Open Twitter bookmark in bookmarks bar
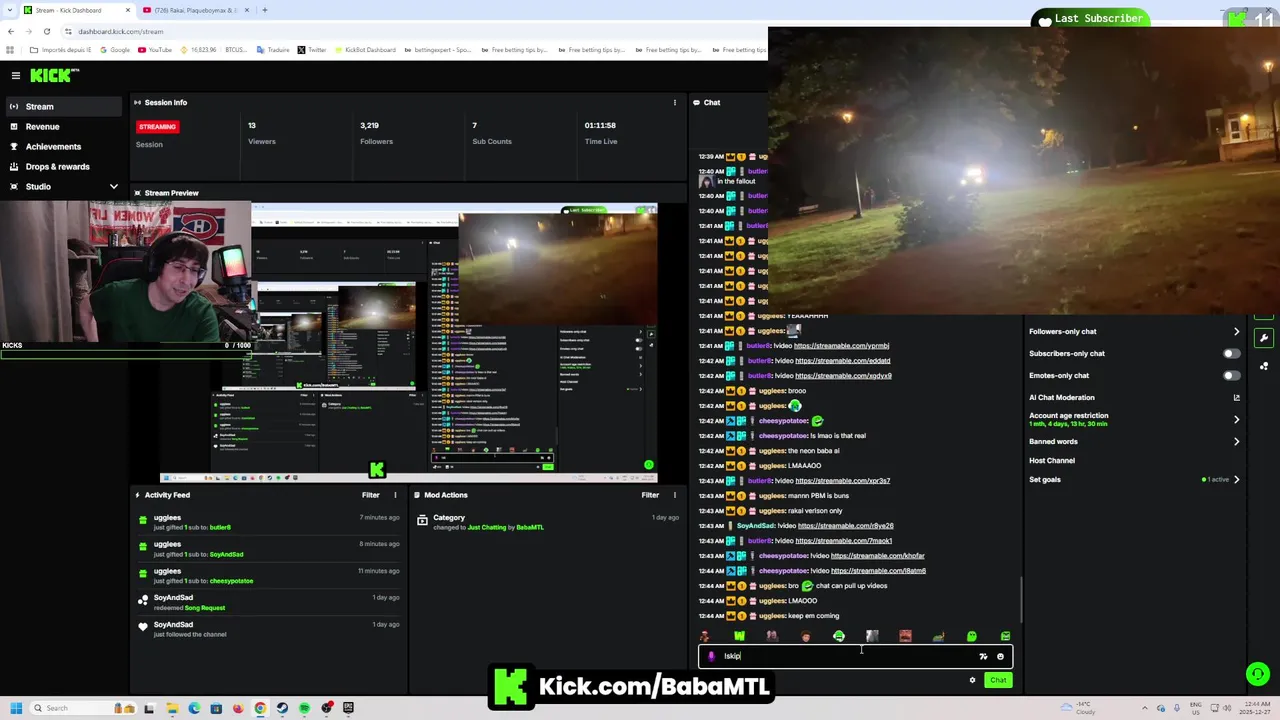Viewport: 1280px width, 720px height. click(312, 50)
